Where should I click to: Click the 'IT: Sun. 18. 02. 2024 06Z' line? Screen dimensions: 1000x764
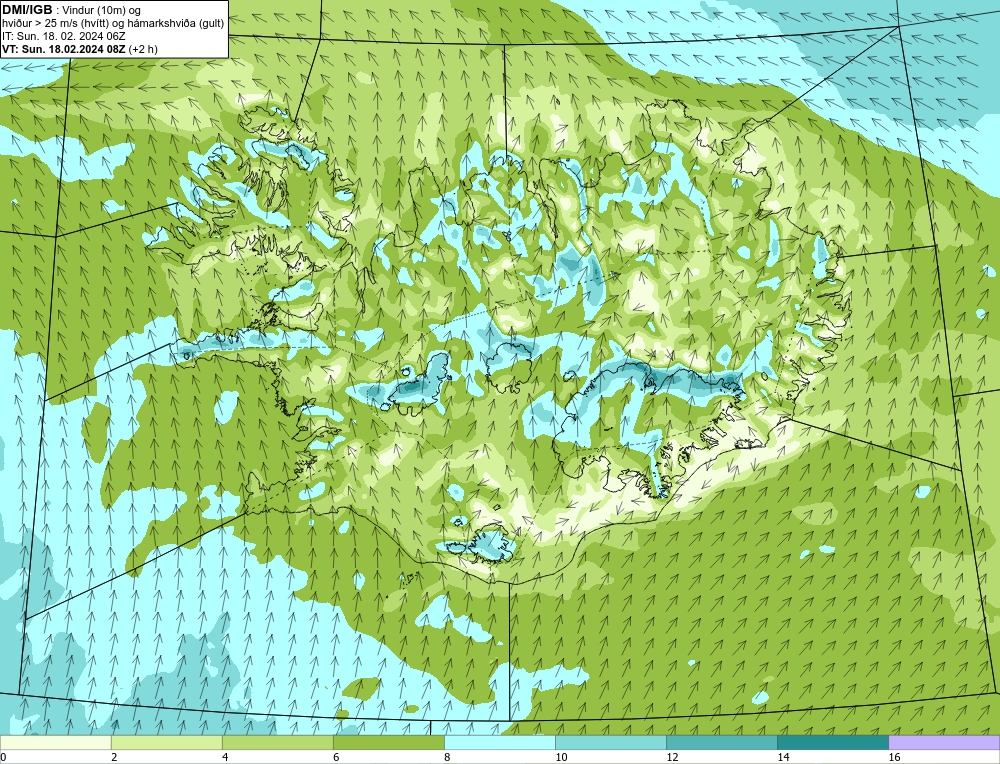(x=64, y=36)
